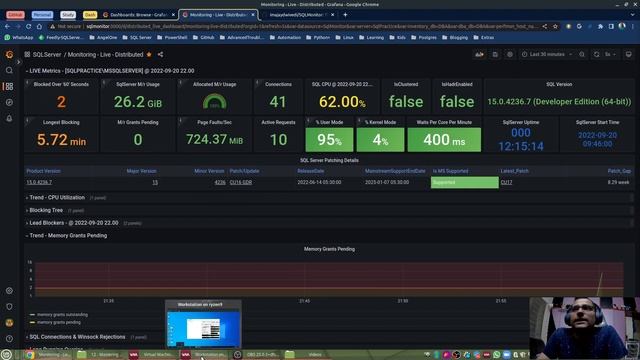This screenshot has height=360, width=640.
Task: Switch to the imajaydwivedi/SQLMonitor tab
Action: tap(298, 15)
